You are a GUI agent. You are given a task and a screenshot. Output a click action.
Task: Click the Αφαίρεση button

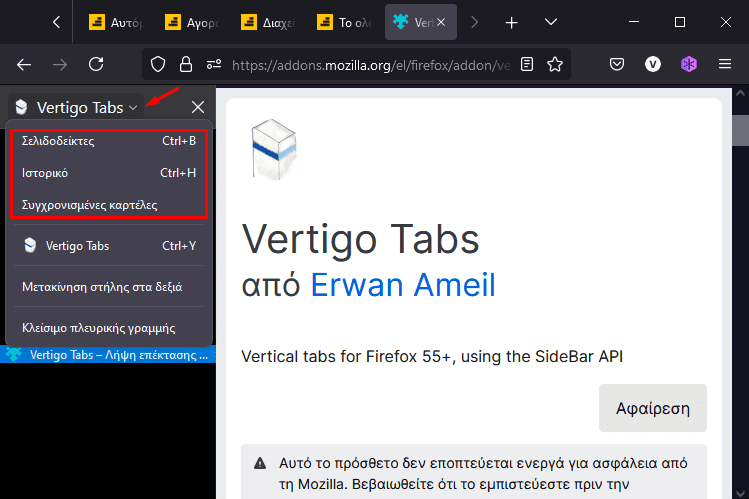653,408
